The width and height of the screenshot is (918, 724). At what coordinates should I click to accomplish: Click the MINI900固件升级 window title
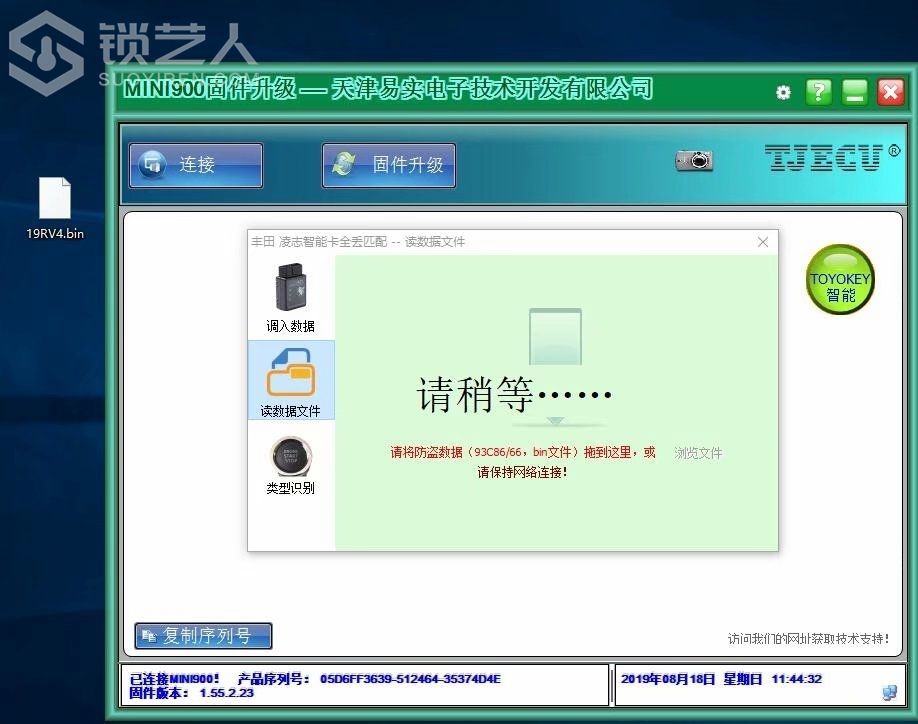pos(388,89)
